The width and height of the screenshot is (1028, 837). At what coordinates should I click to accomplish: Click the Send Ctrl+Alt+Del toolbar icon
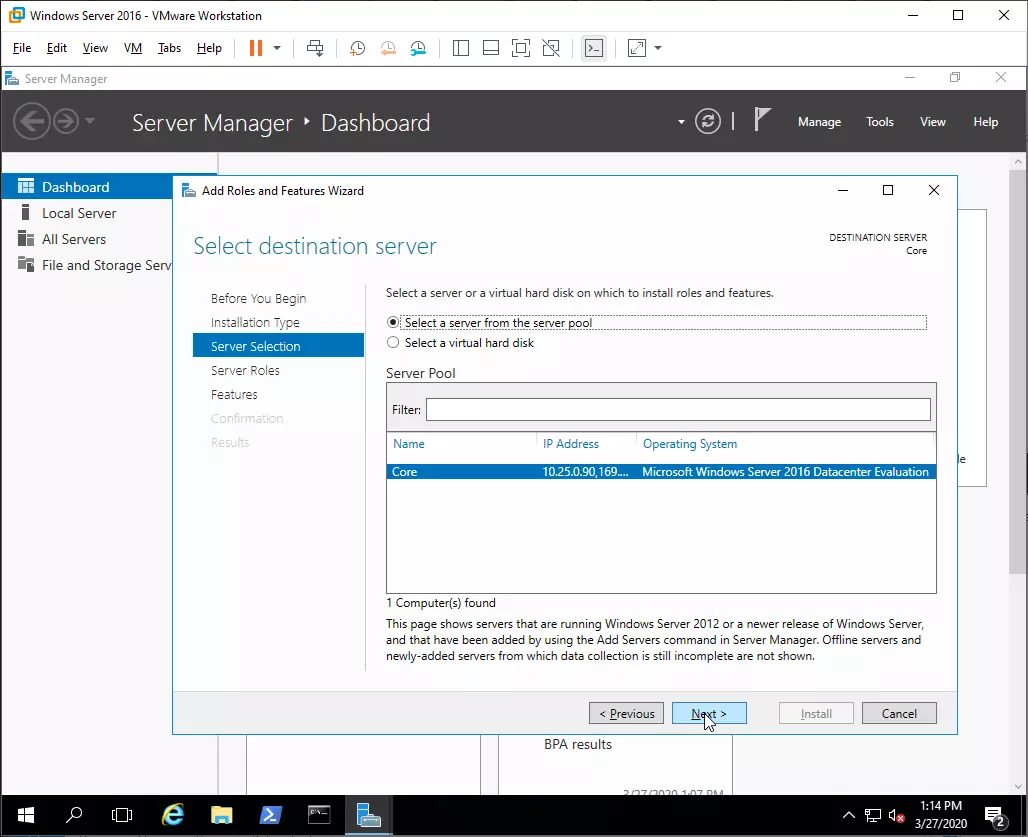315,48
